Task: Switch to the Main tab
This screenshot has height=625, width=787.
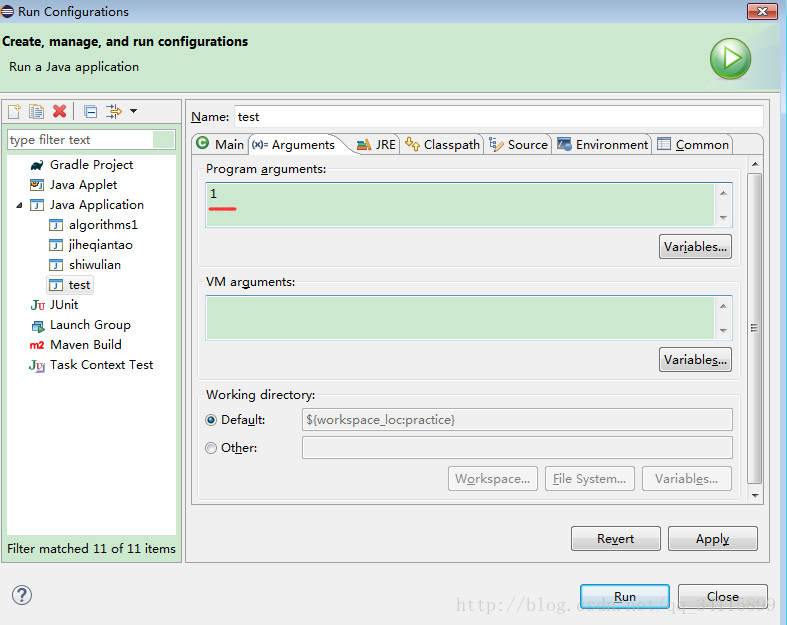Action: coord(220,145)
